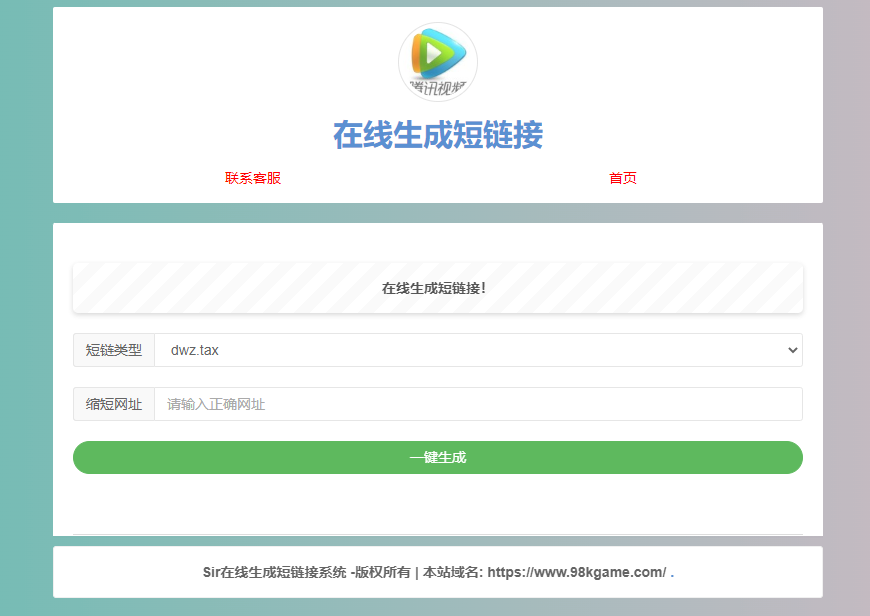Screen dimensions: 870x616
Task: Click the striped 在线生成短链接 banner
Action: pos(437,288)
